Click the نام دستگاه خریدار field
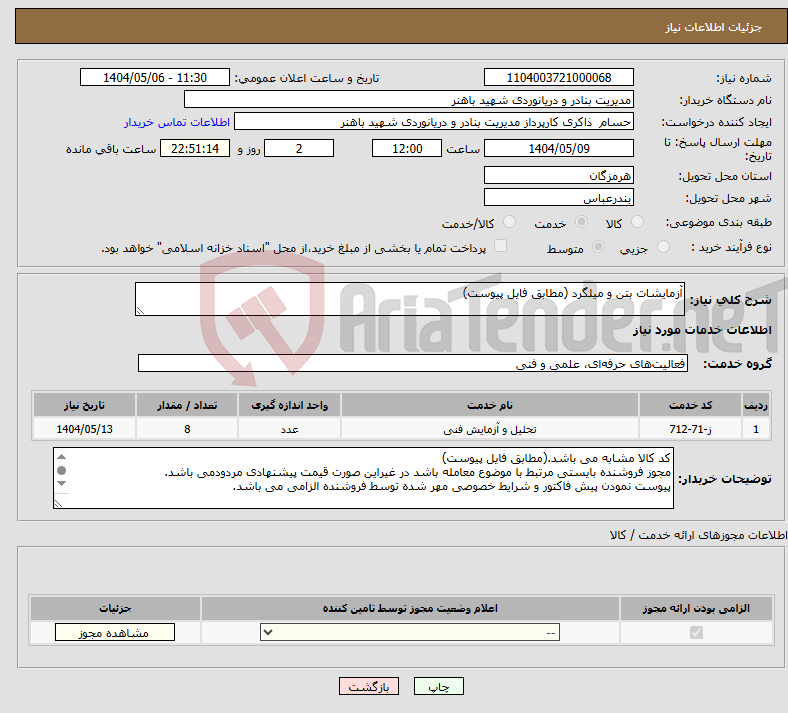Viewport: 788px width, 713px height. coord(409,99)
